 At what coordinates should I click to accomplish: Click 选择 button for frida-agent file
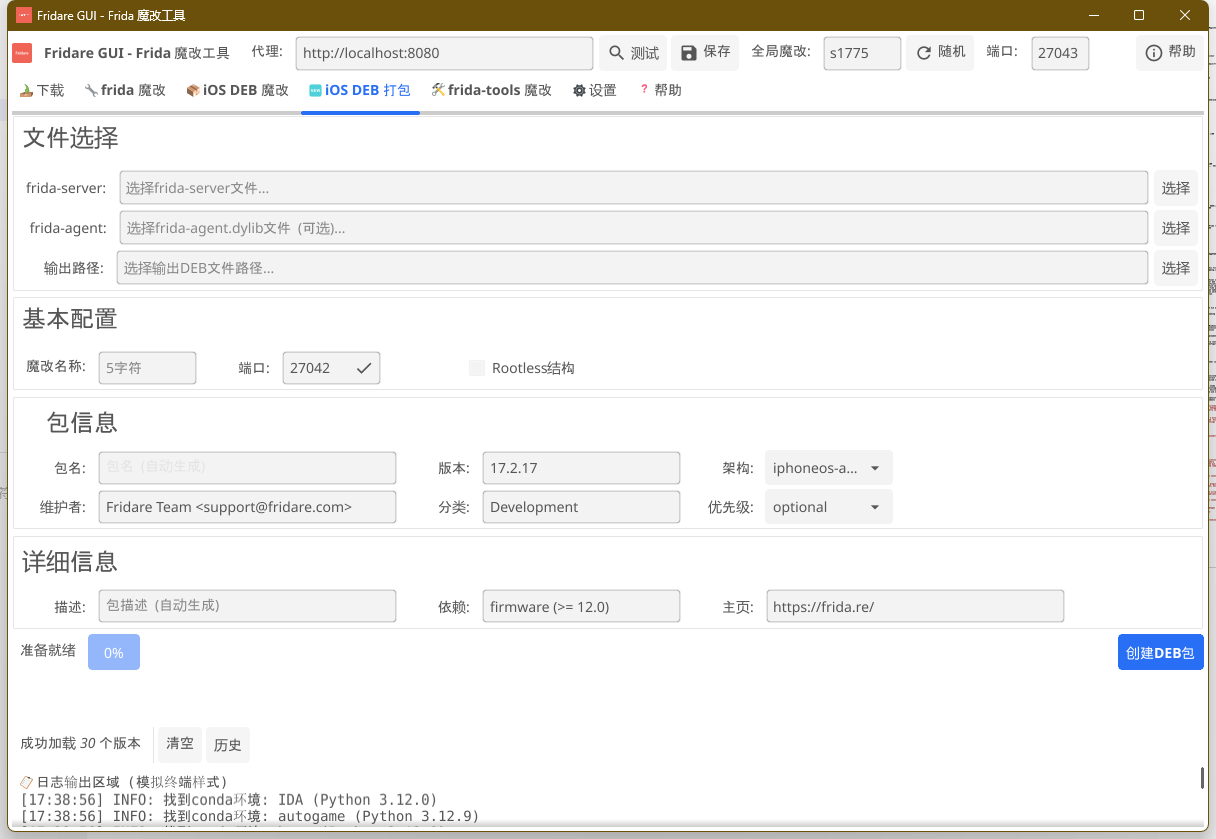pyautogui.click(x=1176, y=228)
